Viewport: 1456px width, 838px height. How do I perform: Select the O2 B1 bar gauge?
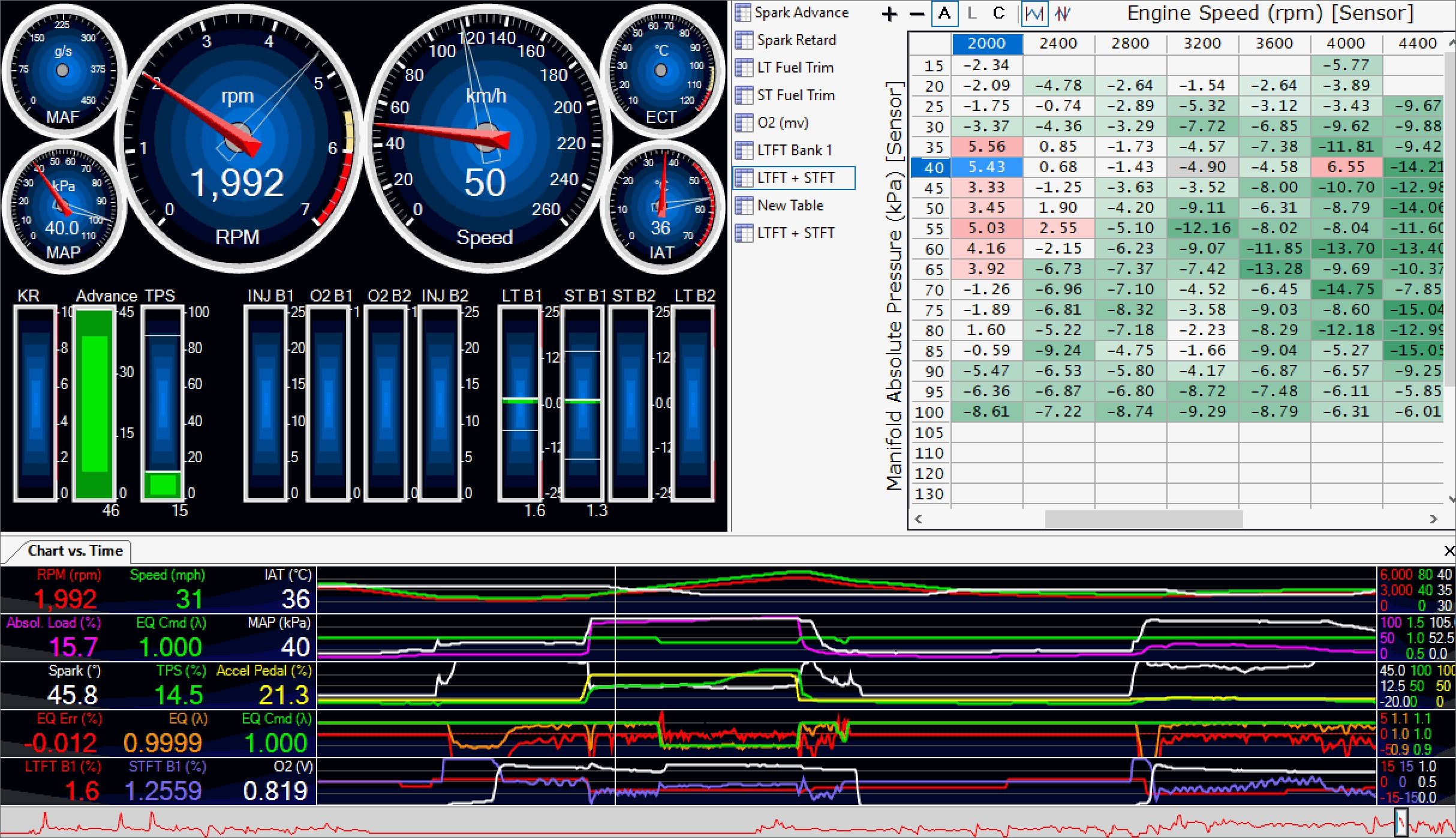point(328,403)
